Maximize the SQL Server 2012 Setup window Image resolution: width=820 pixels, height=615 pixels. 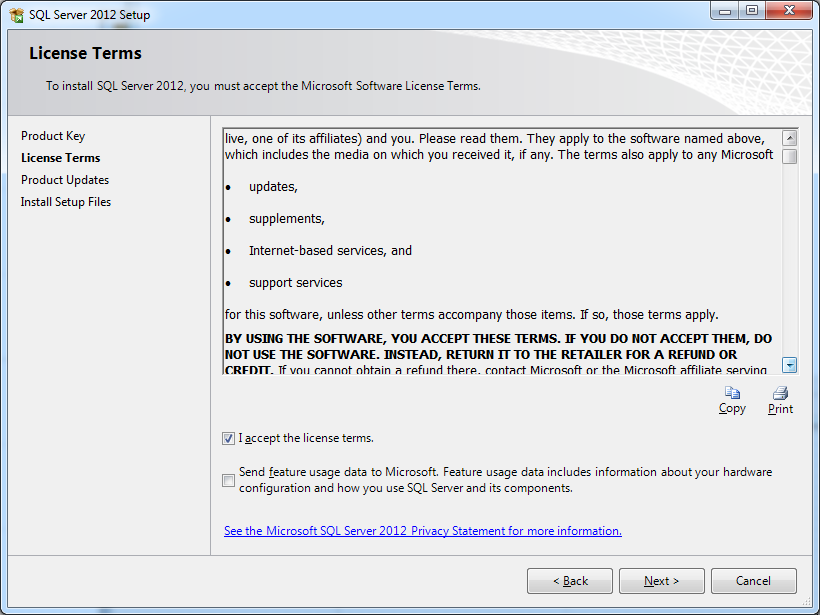[752, 11]
